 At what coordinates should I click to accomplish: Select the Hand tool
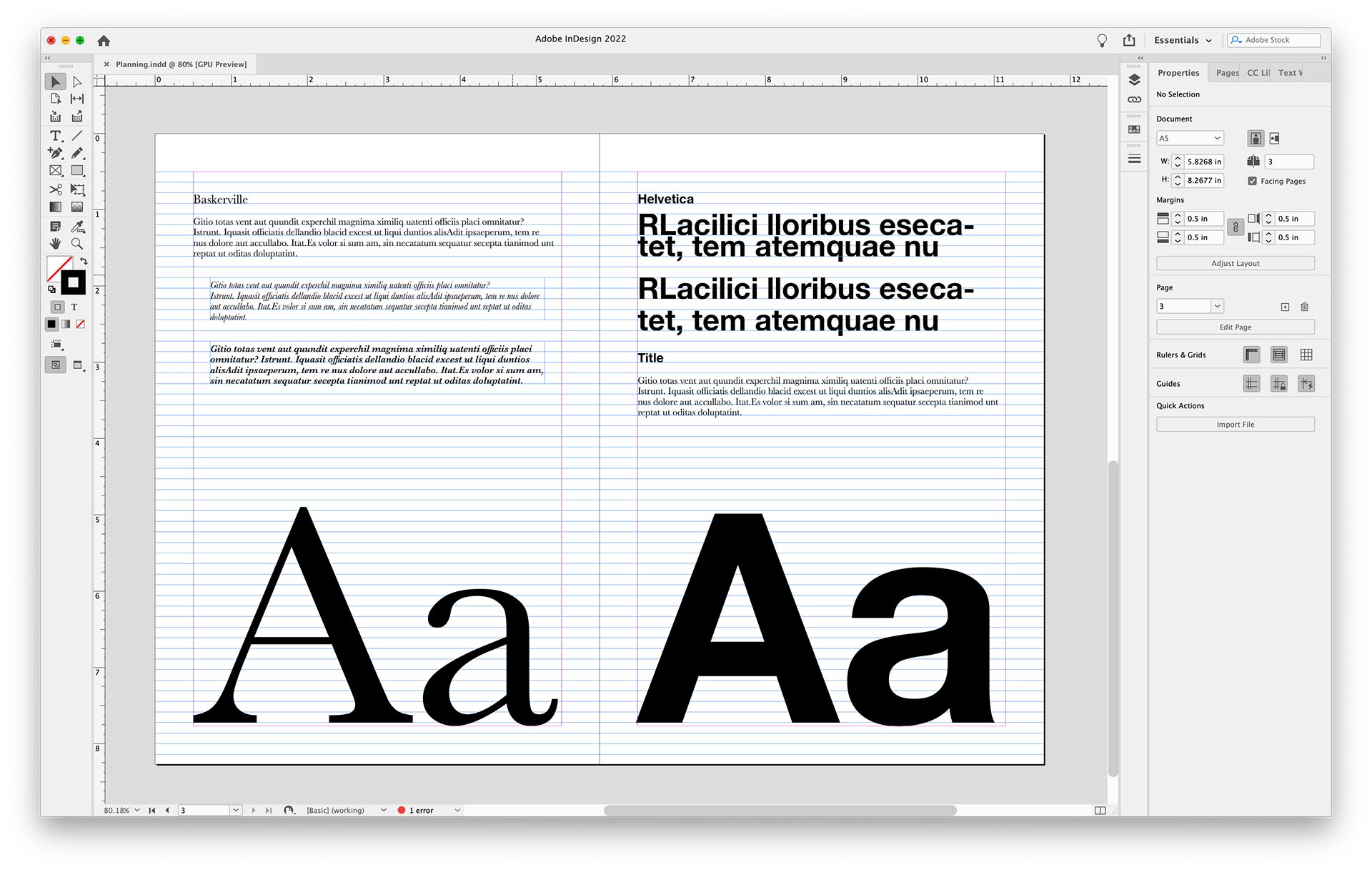[56, 244]
